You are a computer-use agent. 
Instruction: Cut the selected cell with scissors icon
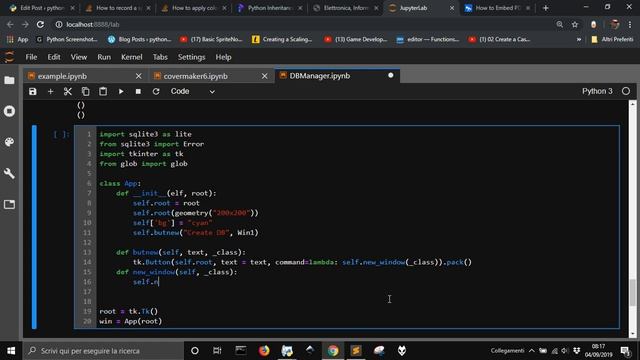coord(68,91)
